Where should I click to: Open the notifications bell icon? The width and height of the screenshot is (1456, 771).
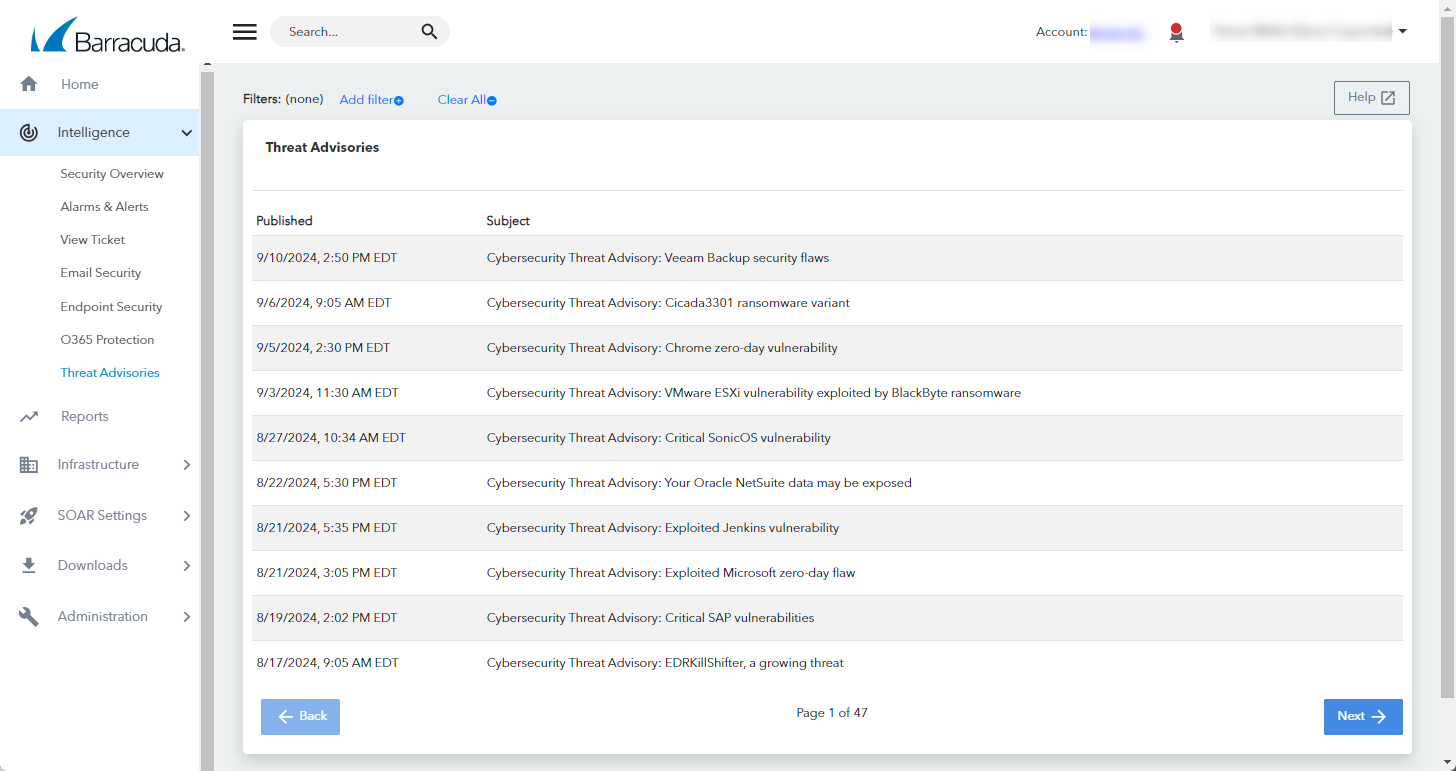(1176, 33)
